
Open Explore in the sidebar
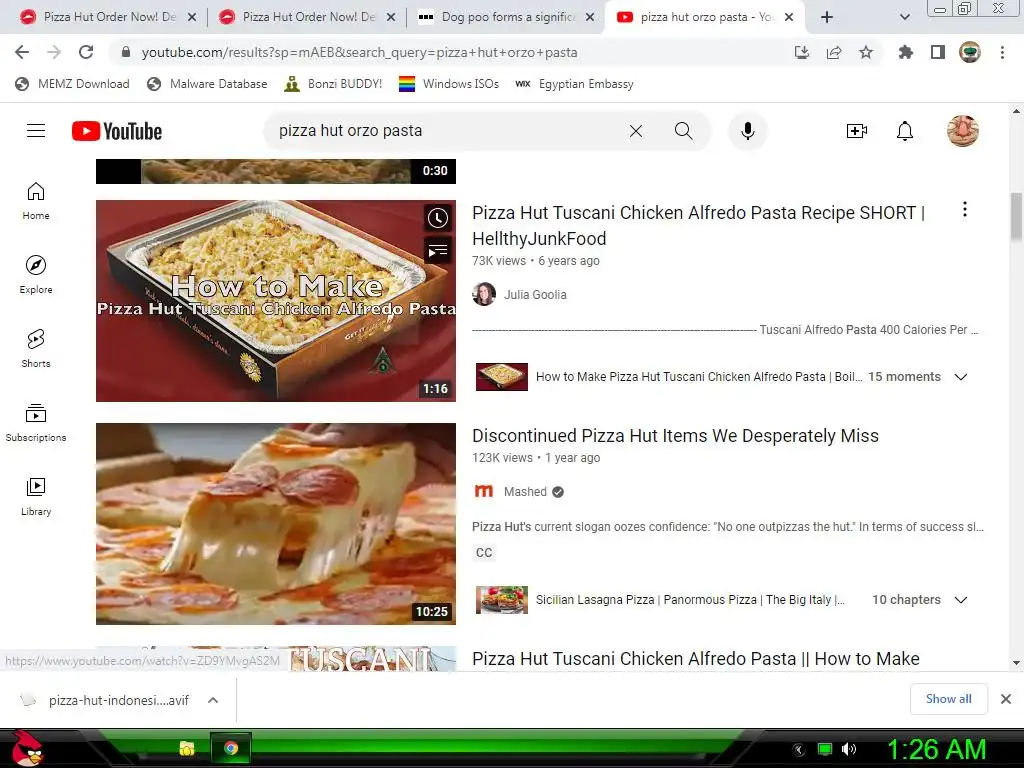(36, 274)
